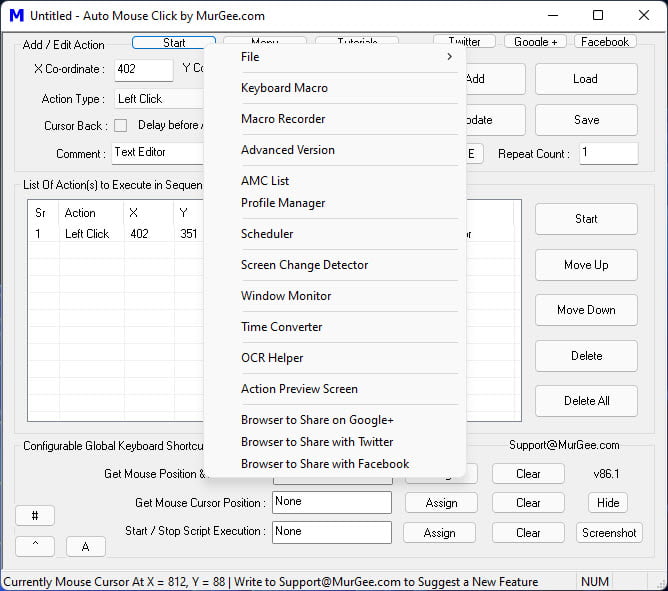668x591 pixels.
Task: Click the Add action button
Action: coord(495,79)
